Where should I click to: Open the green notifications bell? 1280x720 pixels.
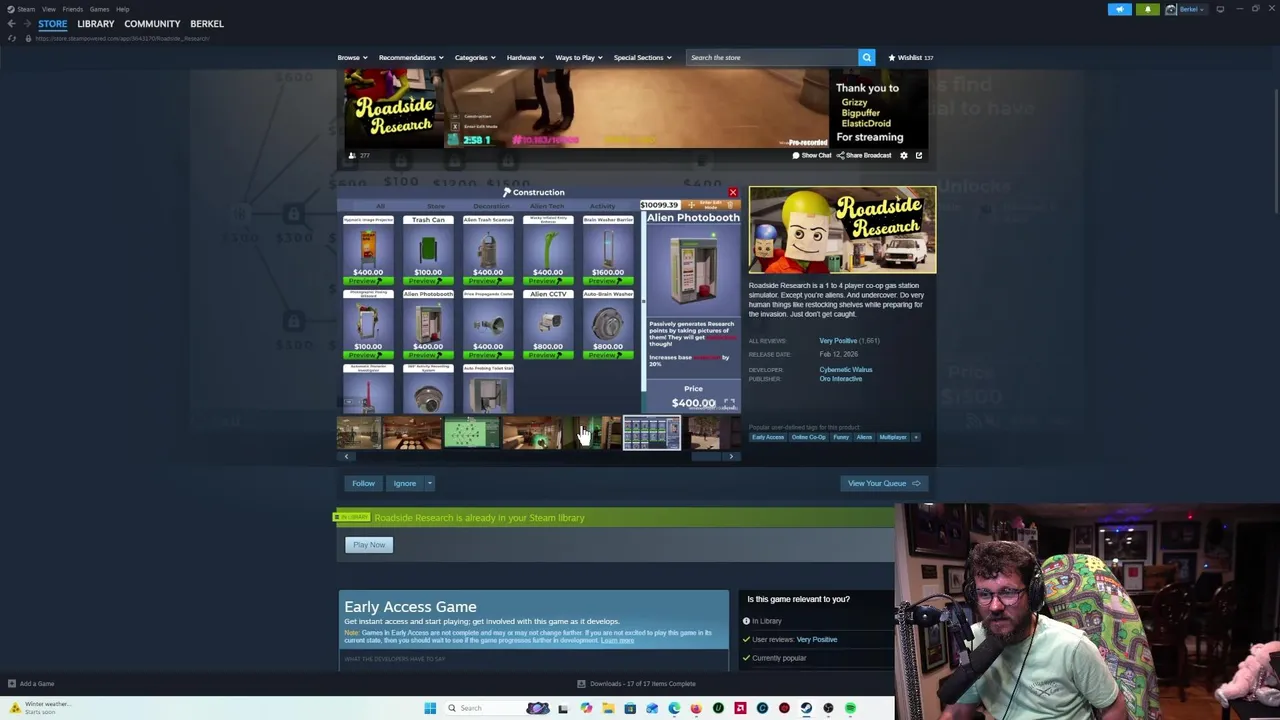pos(1147,9)
